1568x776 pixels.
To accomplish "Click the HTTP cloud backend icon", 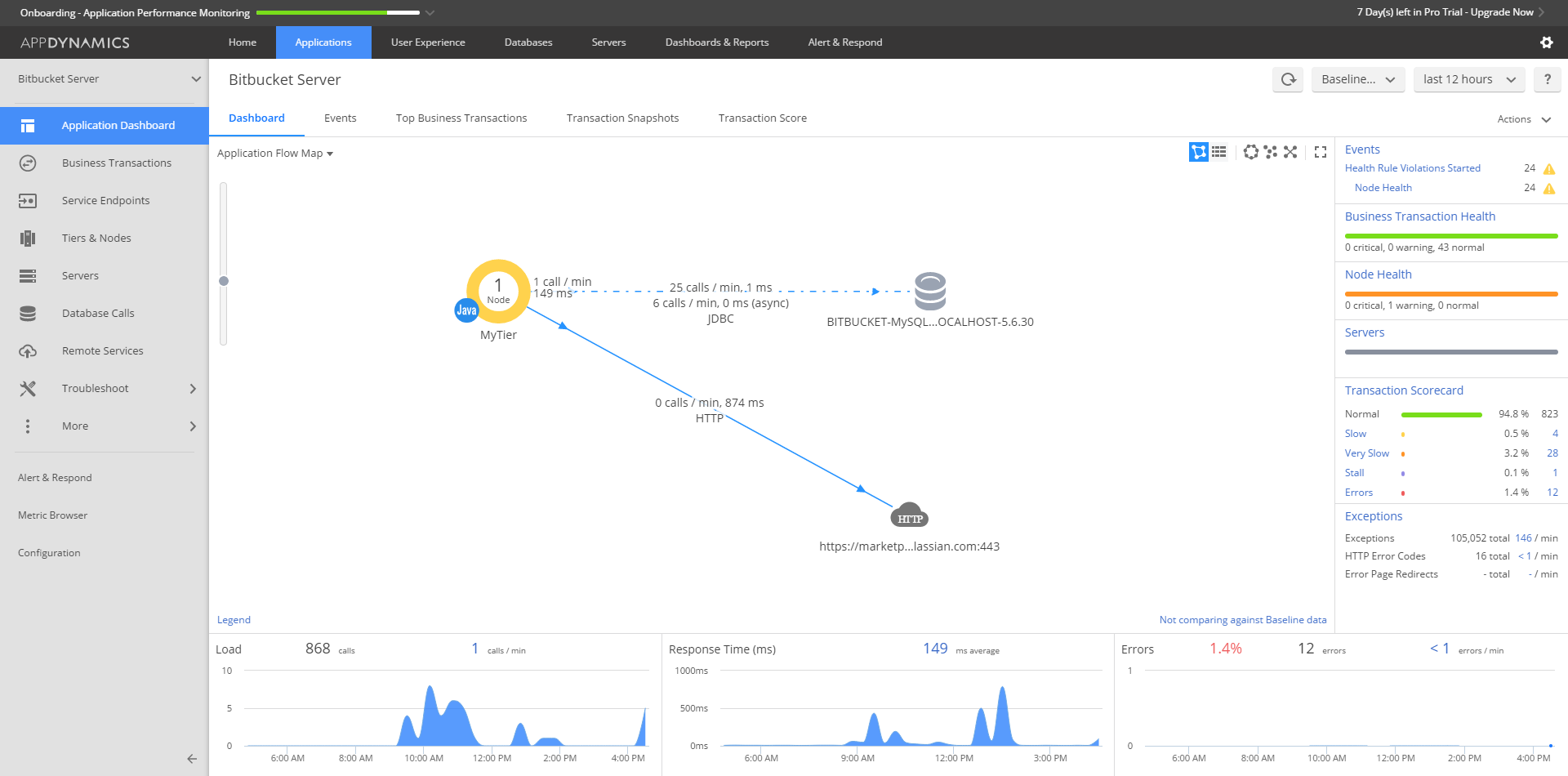I will pyautogui.click(x=909, y=515).
